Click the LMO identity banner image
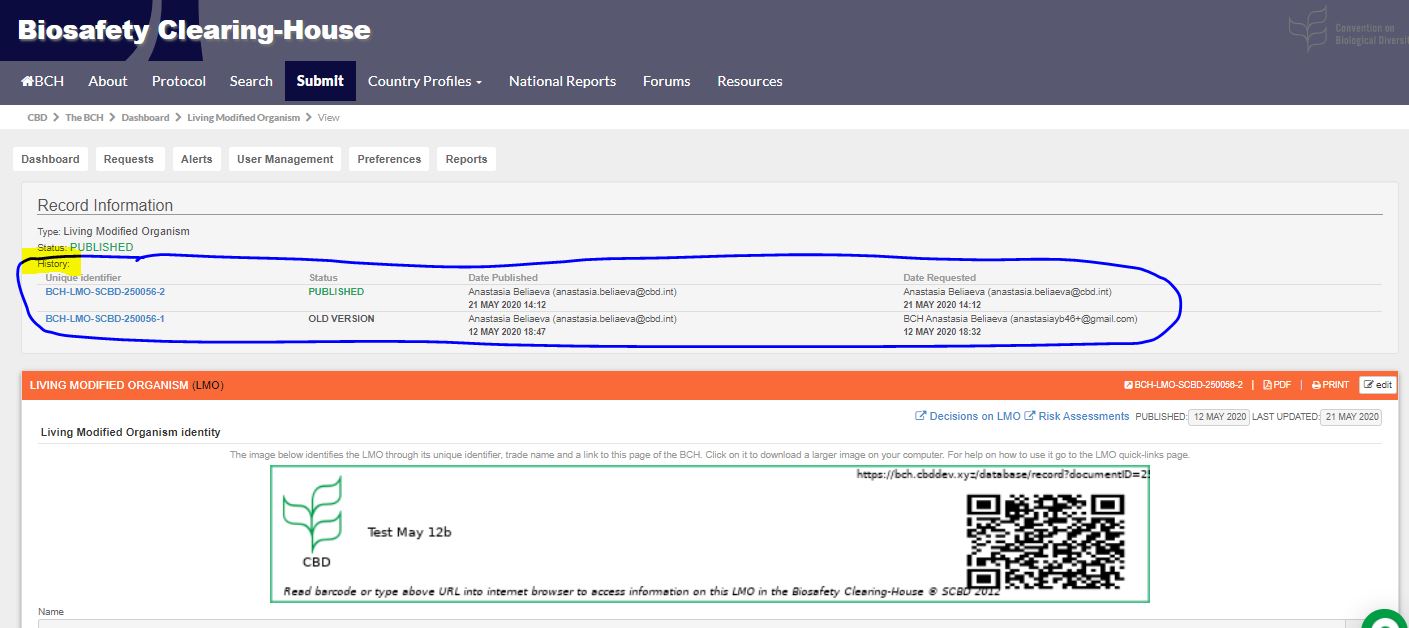 600,534
